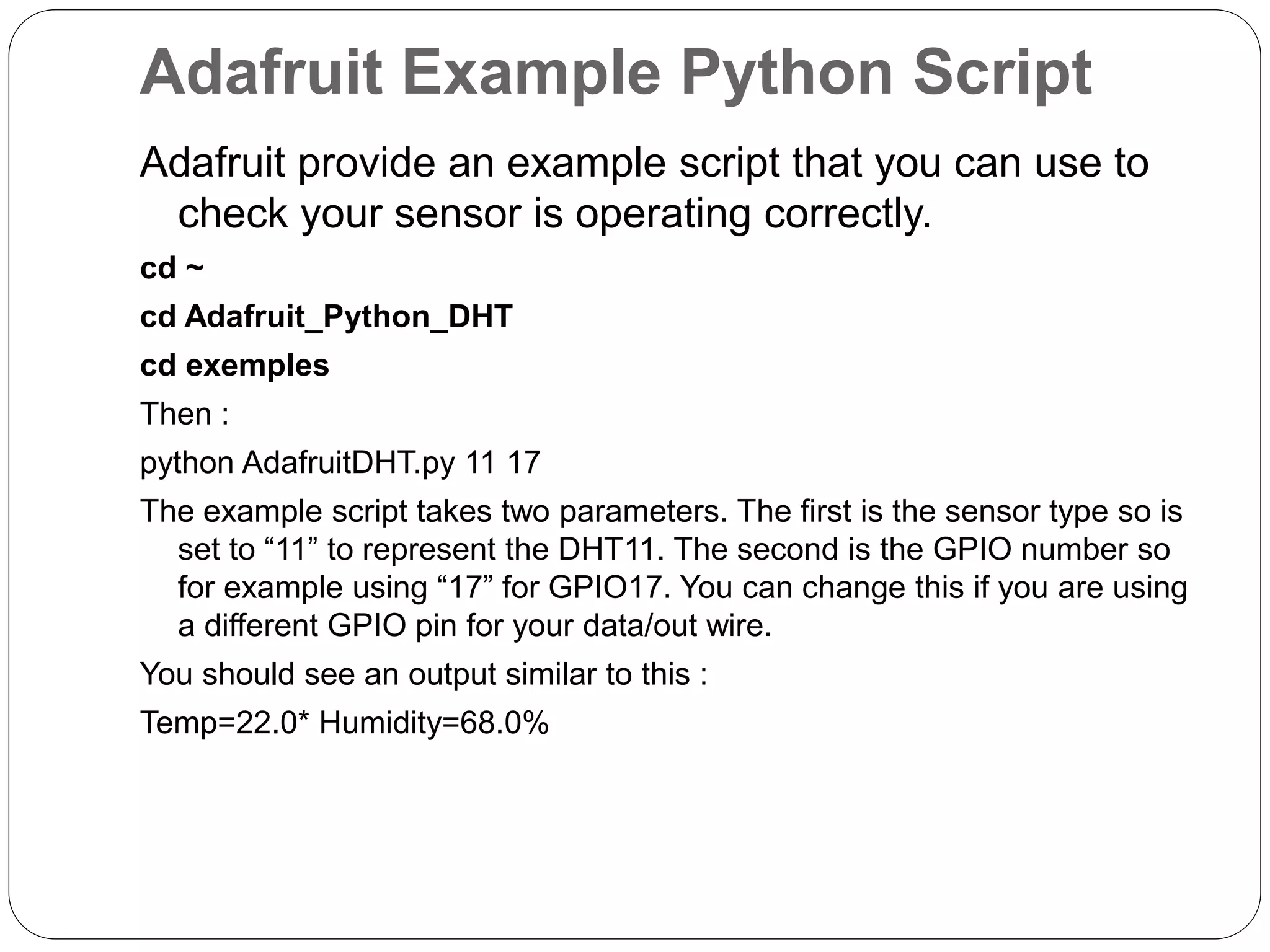Image resolution: width=1270 pixels, height=952 pixels.
Task: Click 'check your sensor is operating correctly' line
Action: [x=555, y=213]
